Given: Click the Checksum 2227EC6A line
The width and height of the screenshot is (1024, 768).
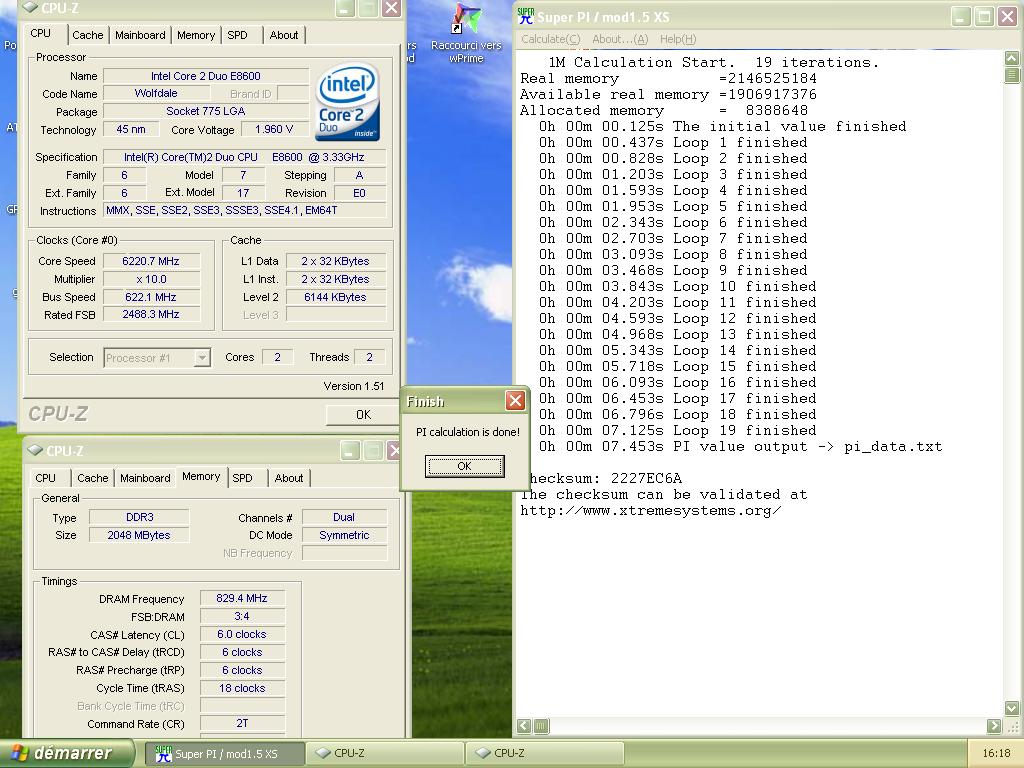Looking at the screenshot, I should [x=601, y=479].
